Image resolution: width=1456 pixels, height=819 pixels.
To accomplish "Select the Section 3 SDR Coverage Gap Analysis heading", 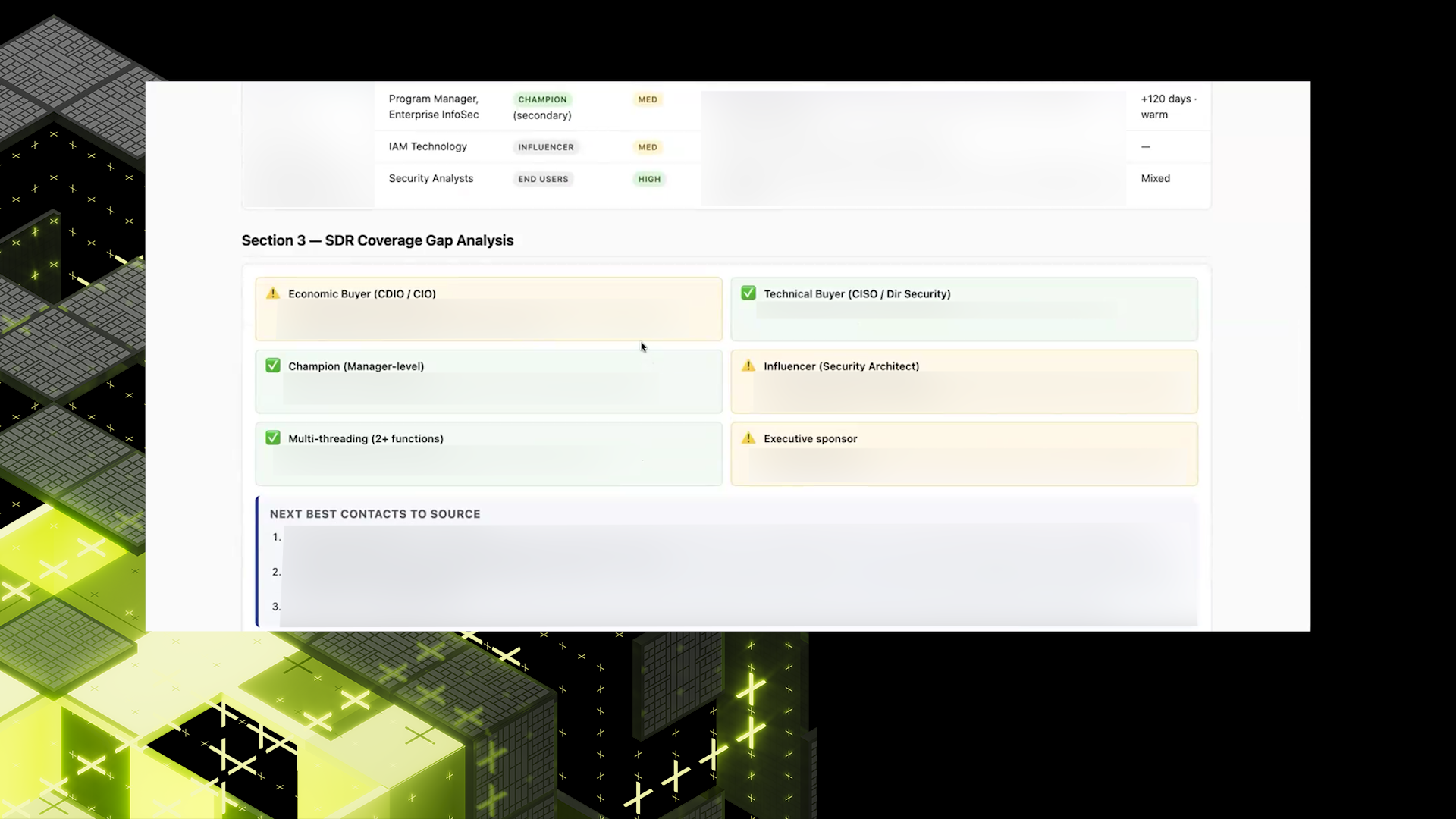I will 378,240.
